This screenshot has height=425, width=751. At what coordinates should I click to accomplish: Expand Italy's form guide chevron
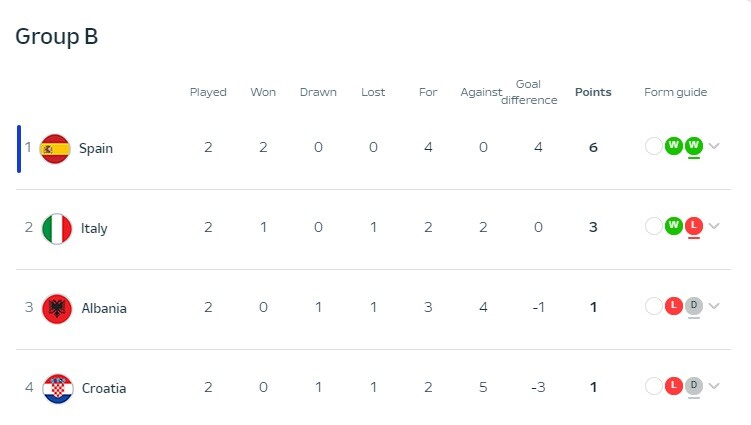tap(714, 226)
